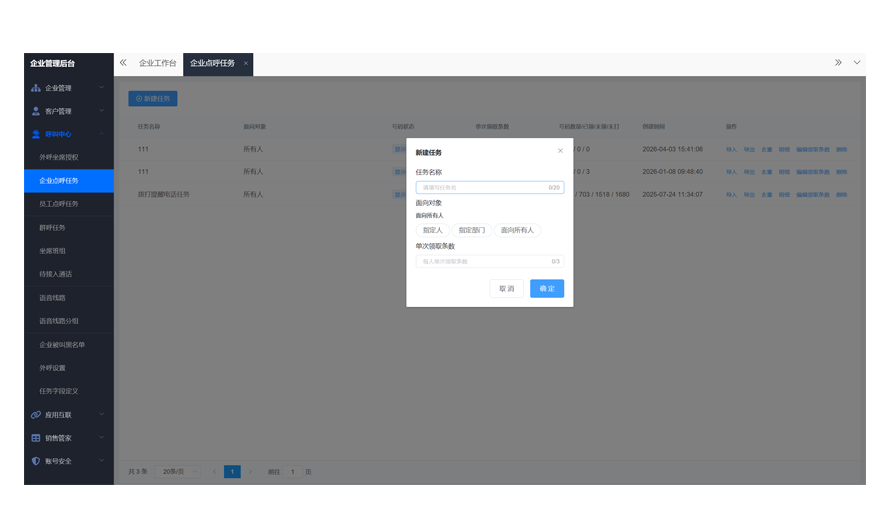Click the 企业管理 organization icon in sidebar

pos(36,88)
